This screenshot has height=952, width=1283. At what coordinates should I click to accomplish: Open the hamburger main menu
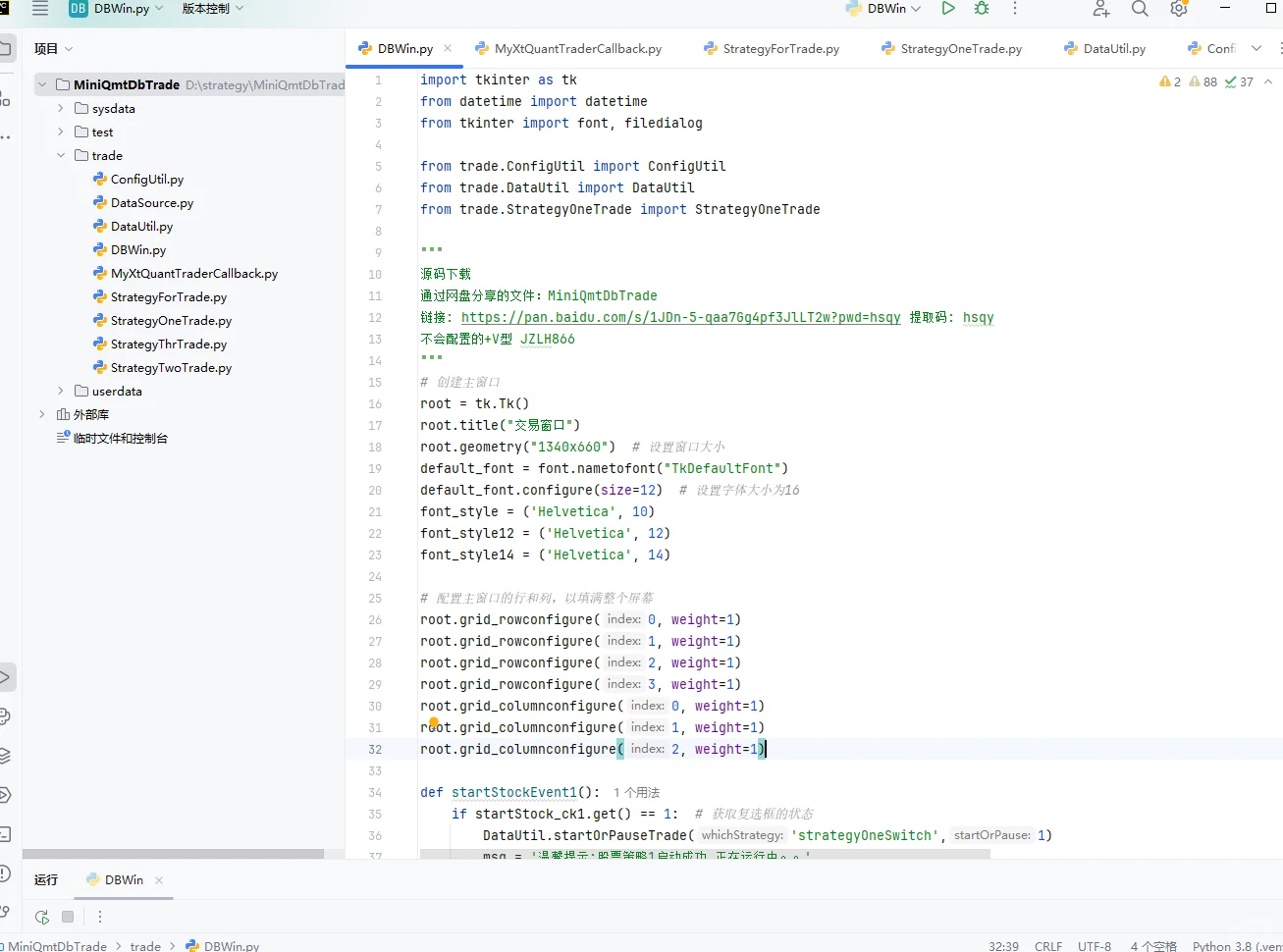coord(40,9)
